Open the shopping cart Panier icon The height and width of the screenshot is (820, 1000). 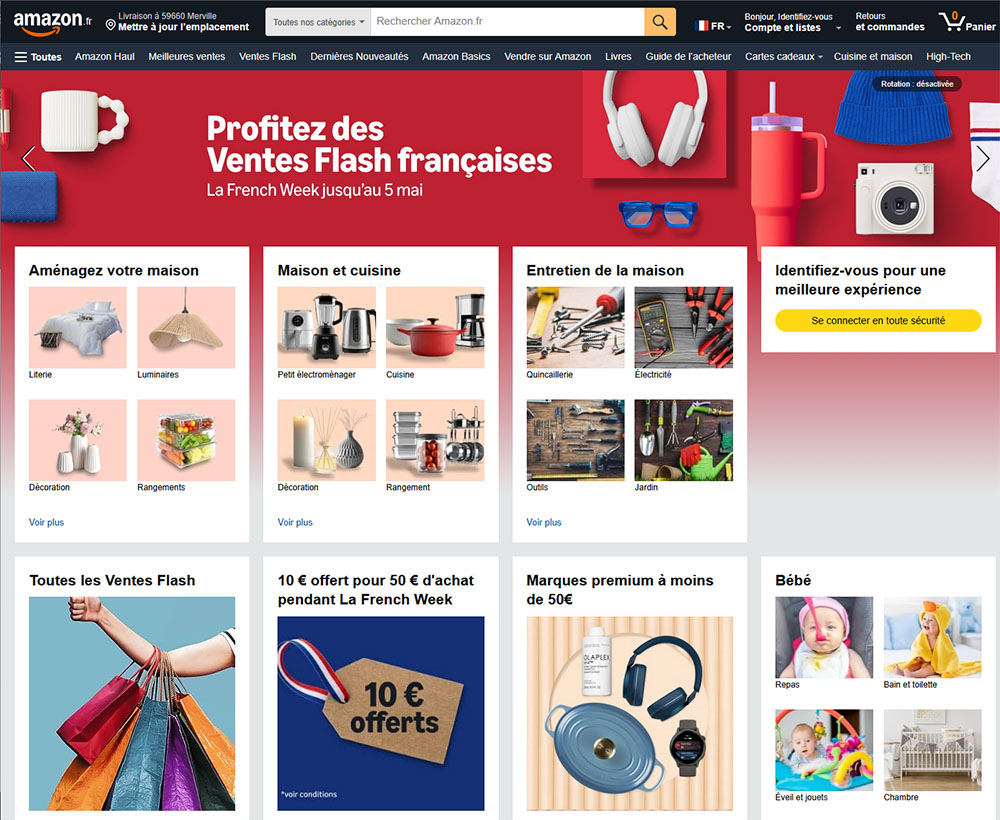coord(967,22)
